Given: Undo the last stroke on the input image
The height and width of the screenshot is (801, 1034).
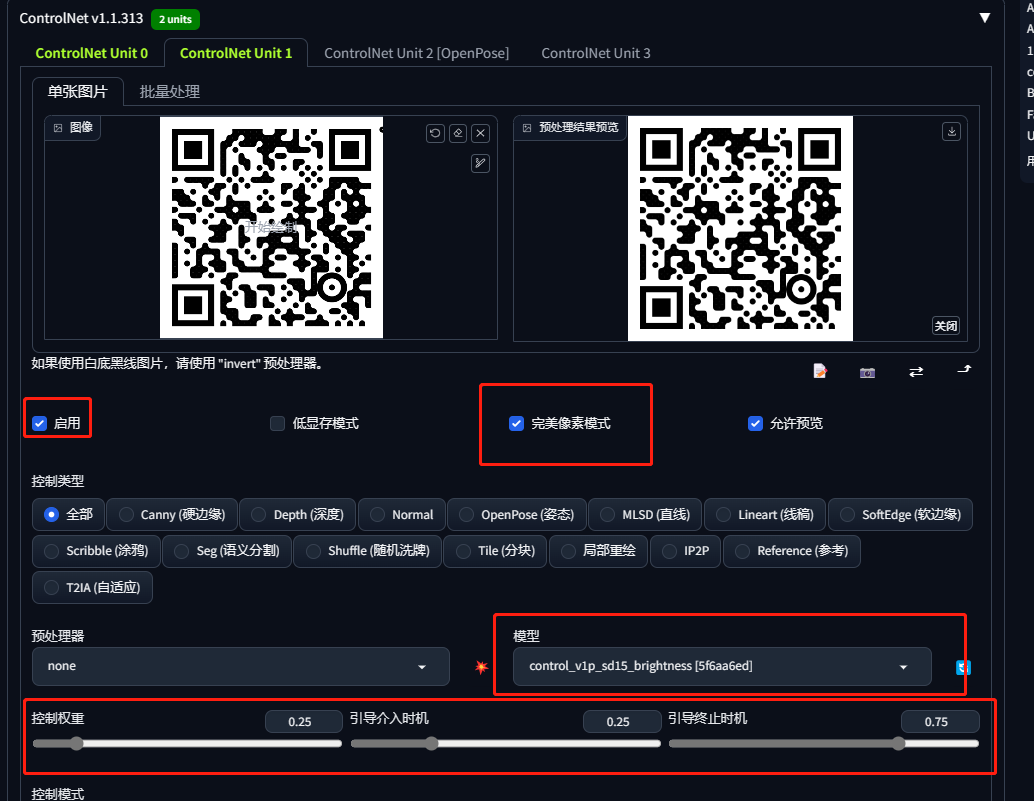Looking at the screenshot, I should click(x=435, y=133).
